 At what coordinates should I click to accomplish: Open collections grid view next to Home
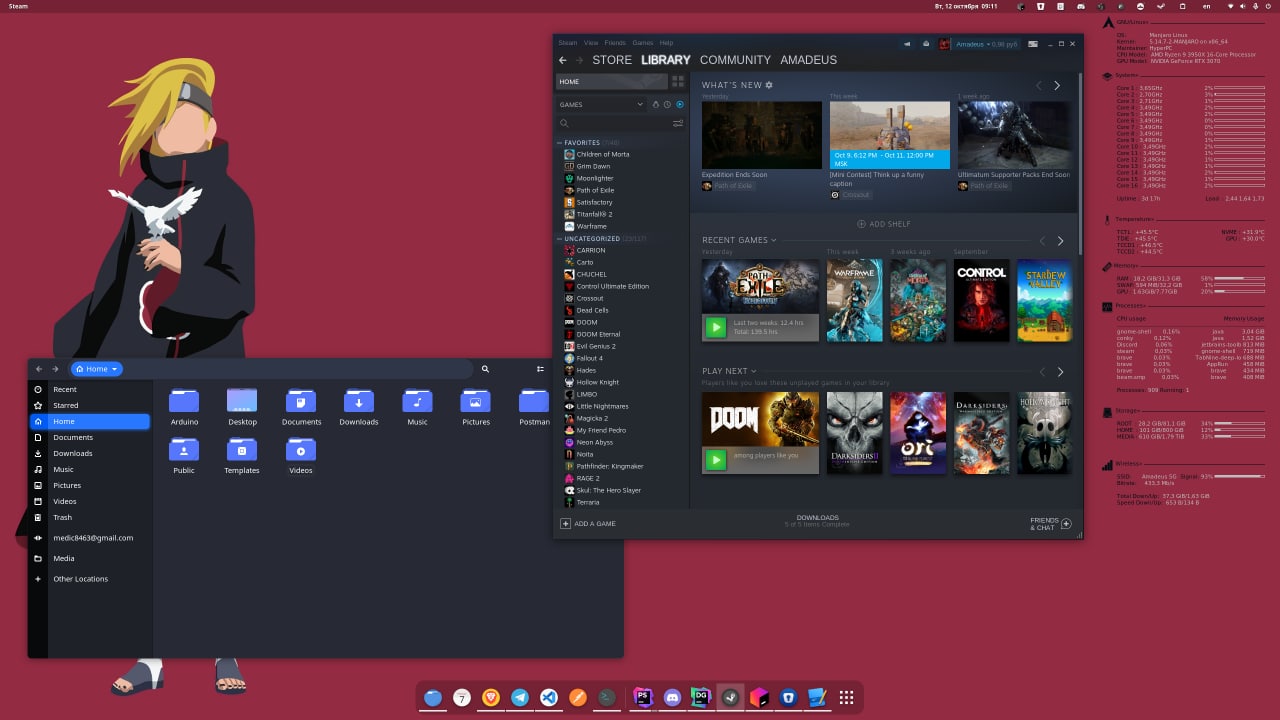click(x=678, y=82)
